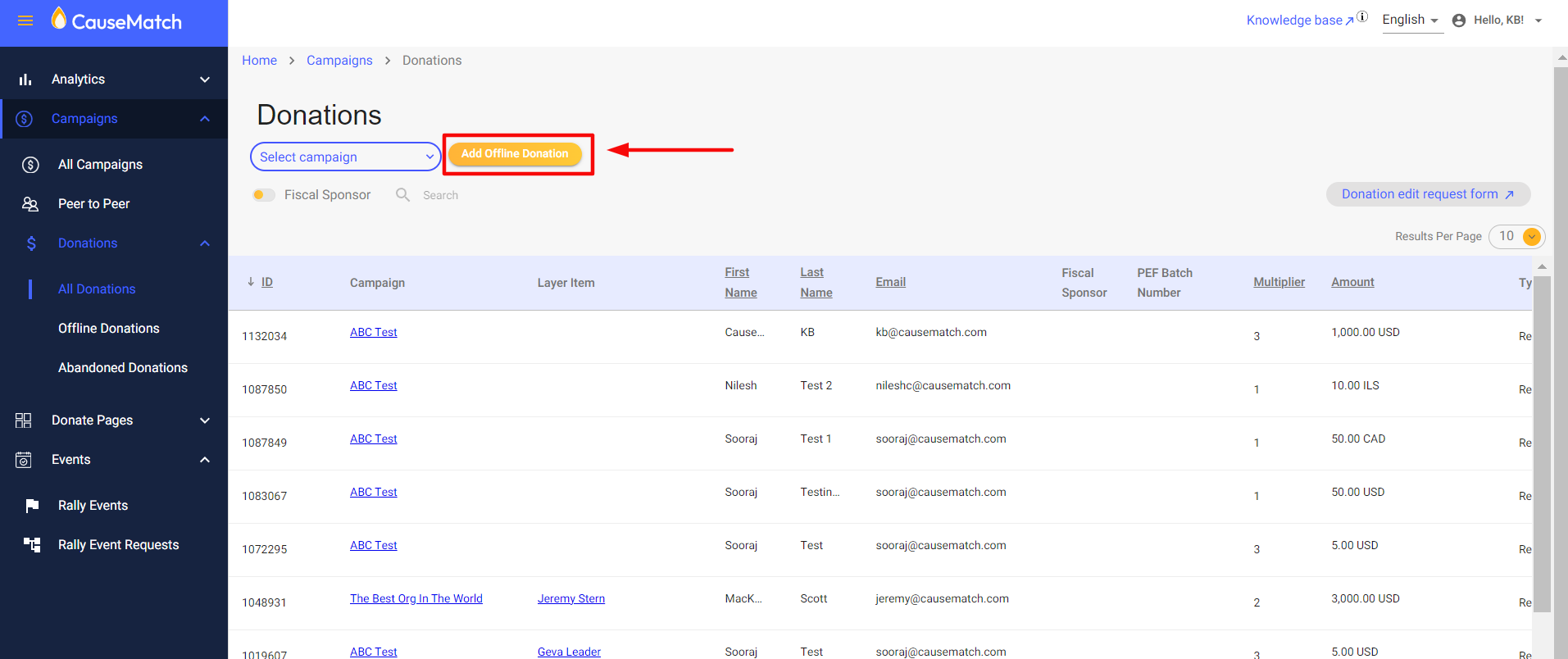
Task: Open Rally Events page
Action: click(x=93, y=506)
